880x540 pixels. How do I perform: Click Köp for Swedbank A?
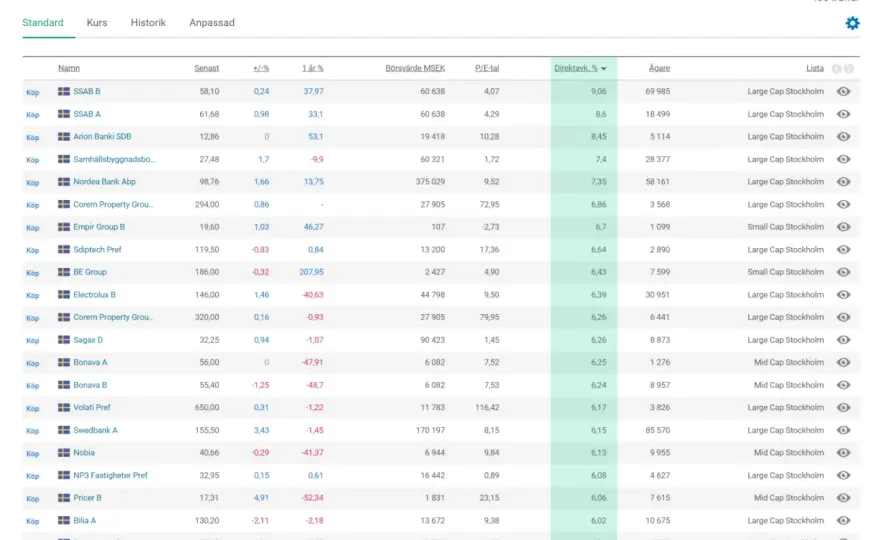coord(33,431)
